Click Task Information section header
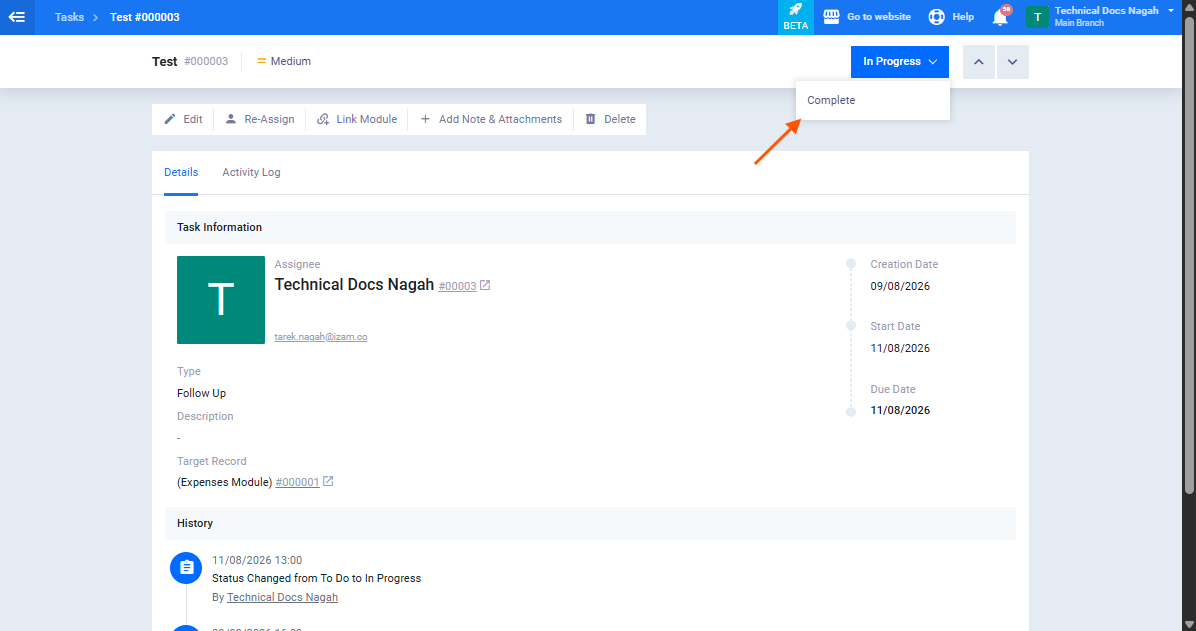Screen dimensions: 1196x631 pos(590,227)
